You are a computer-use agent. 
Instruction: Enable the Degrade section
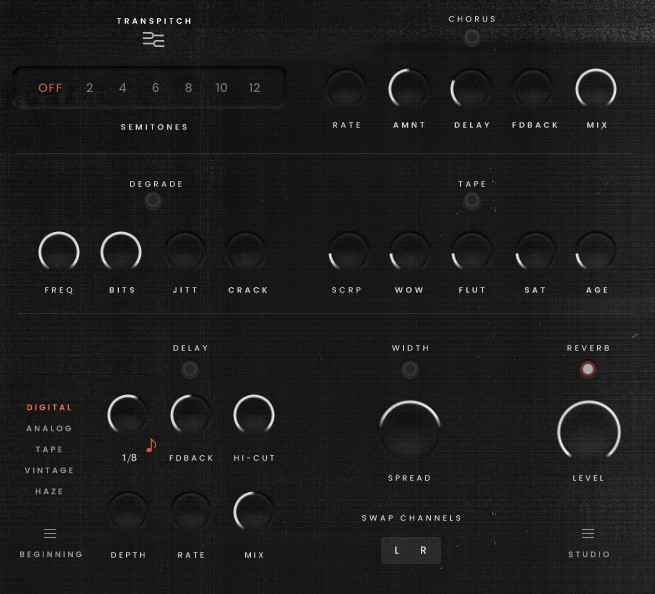tap(153, 201)
